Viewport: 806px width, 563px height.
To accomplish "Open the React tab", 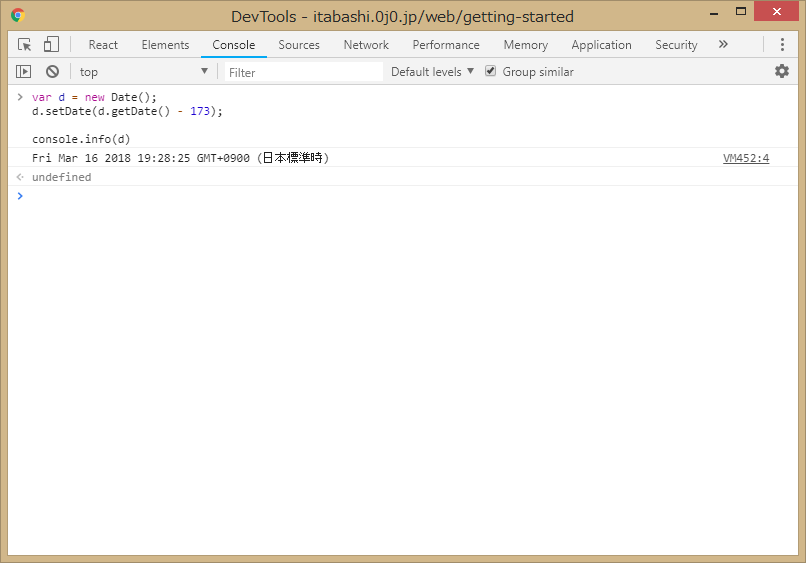I will click(103, 45).
